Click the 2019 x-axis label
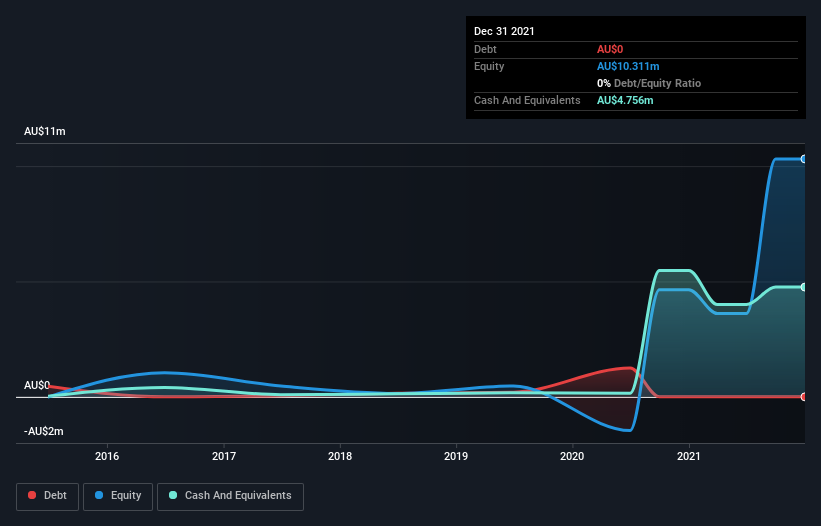Viewport: 821px width, 526px height. (x=456, y=456)
